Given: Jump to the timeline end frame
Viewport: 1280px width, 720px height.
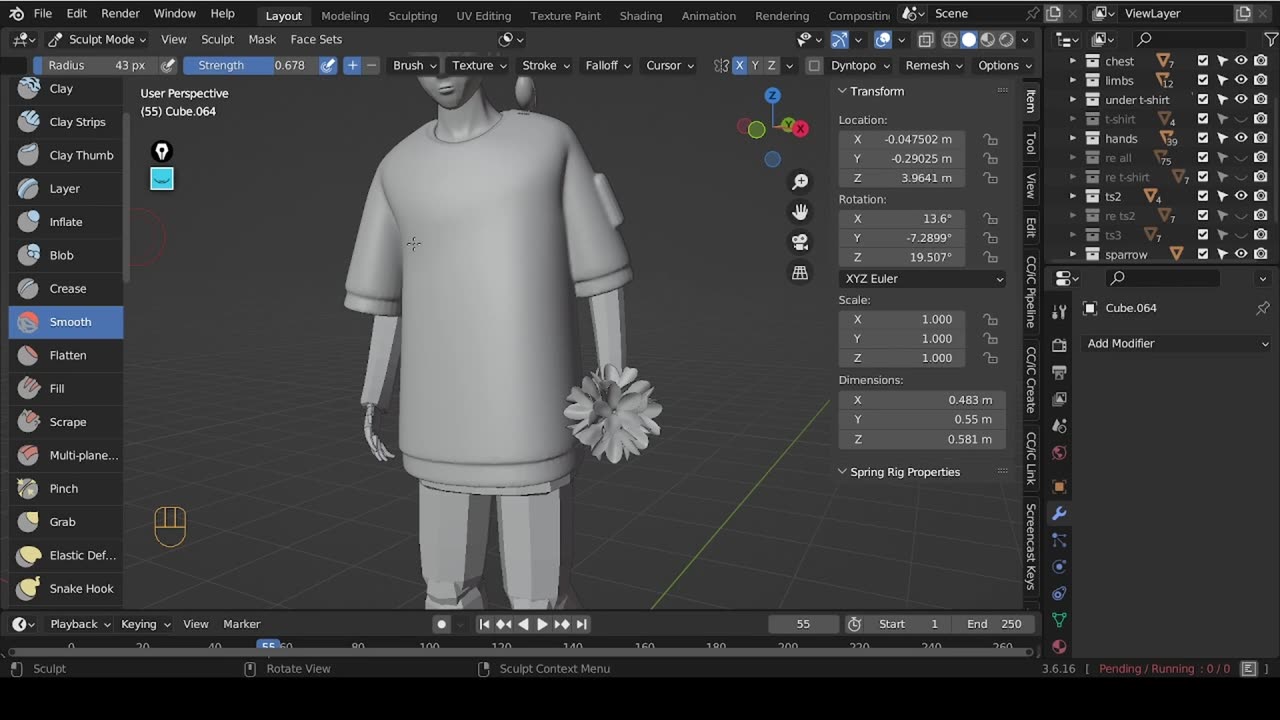Looking at the screenshot, I should (581, 624).
